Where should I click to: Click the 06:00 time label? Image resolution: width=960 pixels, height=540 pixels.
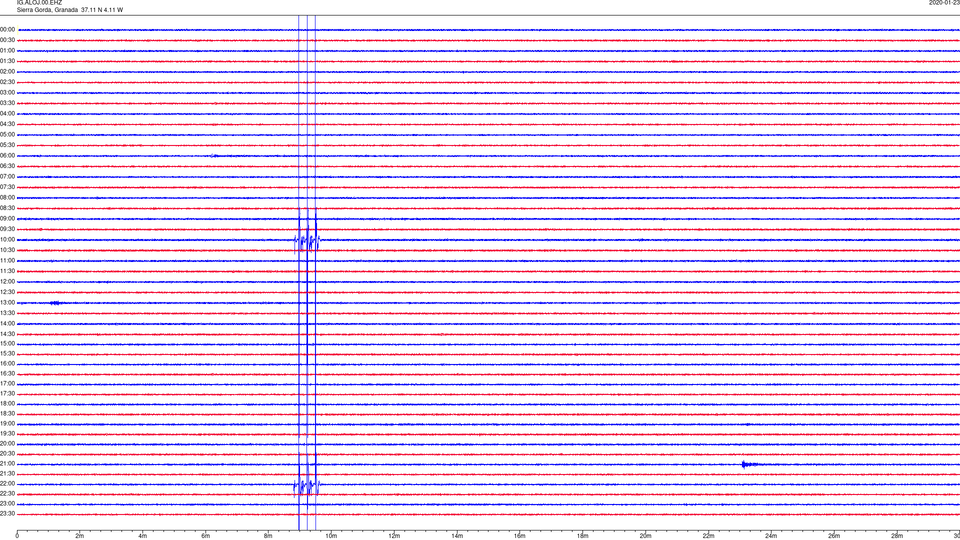[7, 156]
